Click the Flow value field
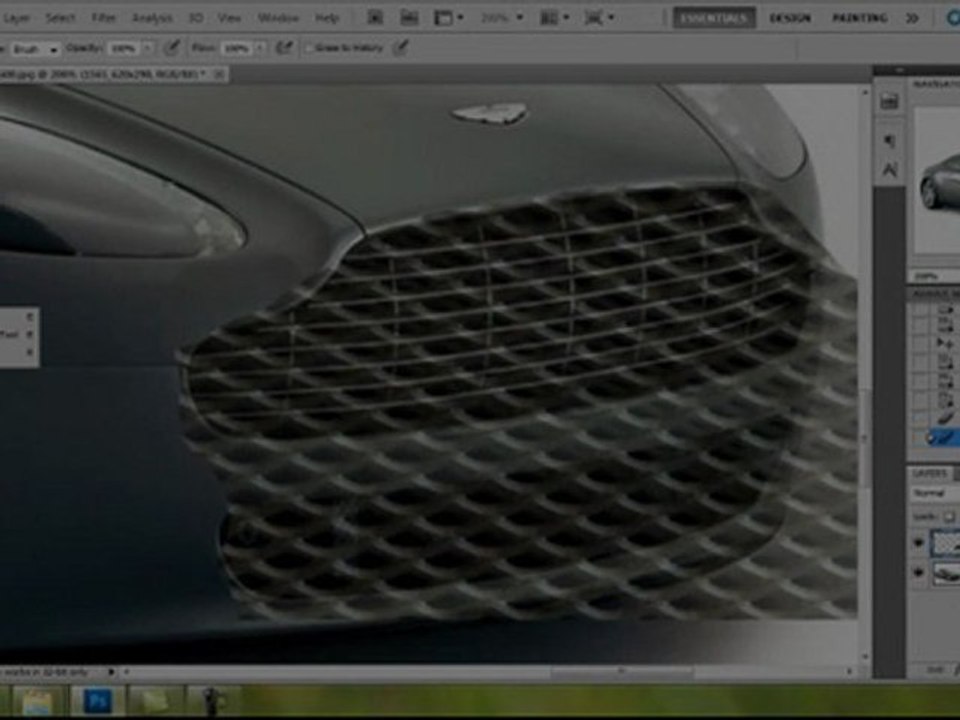 [236, 48]
